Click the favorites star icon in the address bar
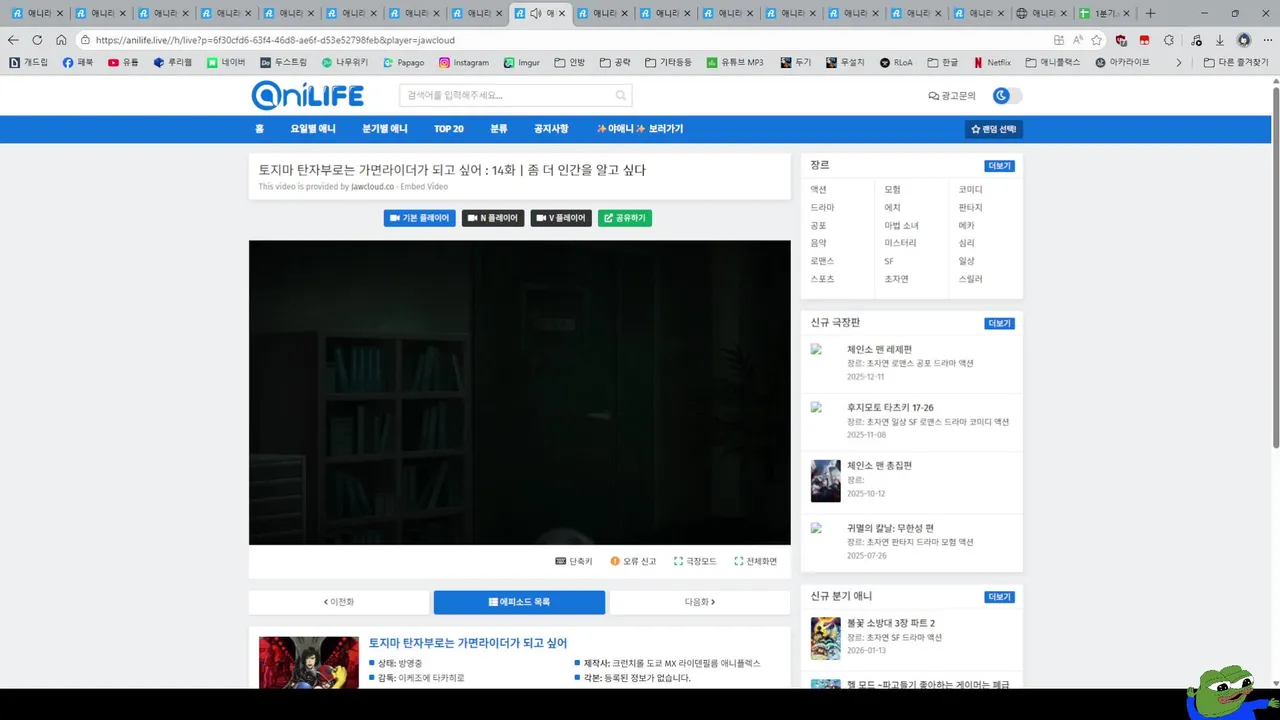 point(1097,40)
